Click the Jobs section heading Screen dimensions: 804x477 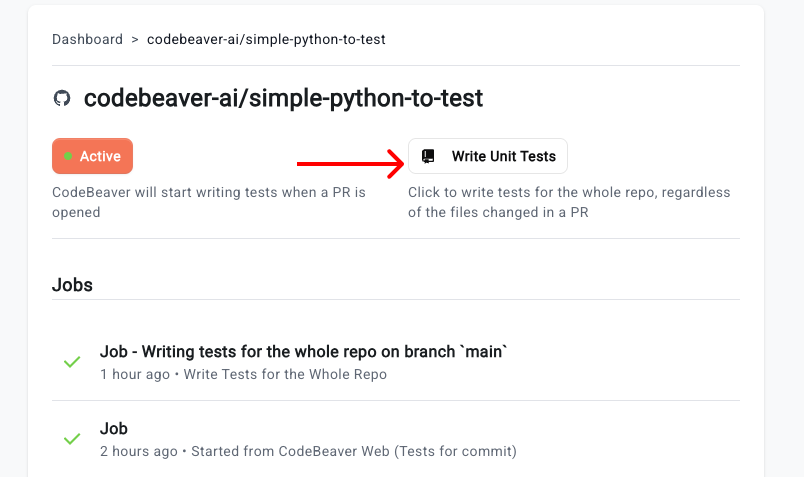tap(72, 285)
